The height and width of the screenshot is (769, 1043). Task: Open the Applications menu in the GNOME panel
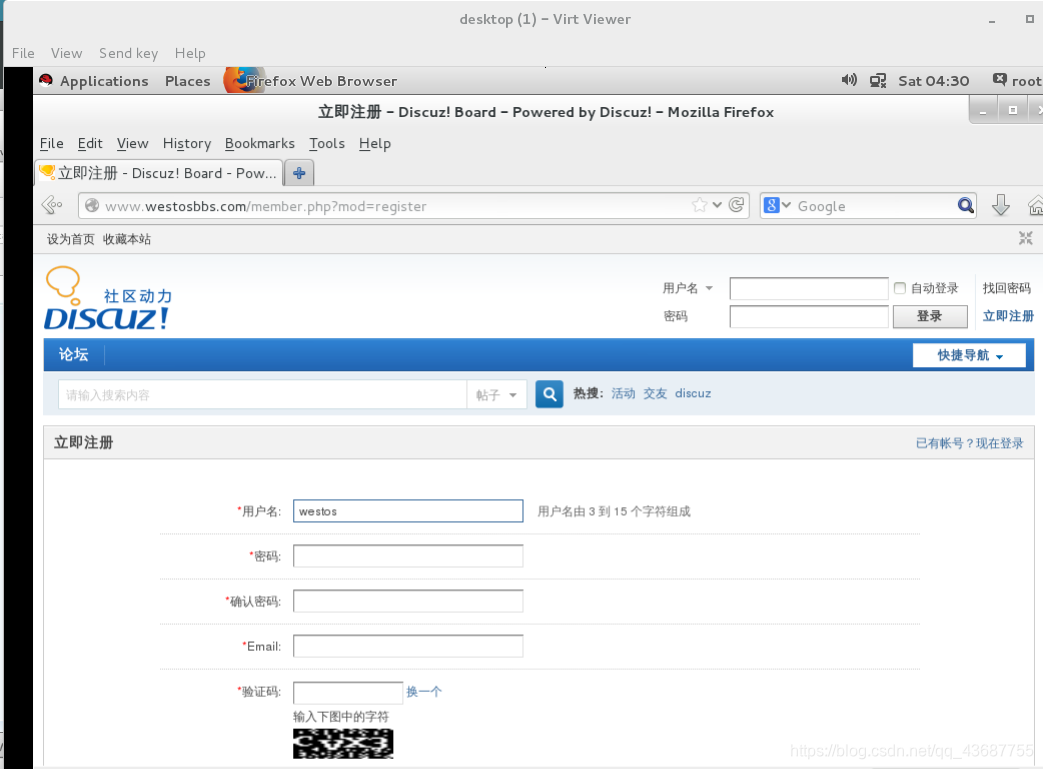pos(104,81)
